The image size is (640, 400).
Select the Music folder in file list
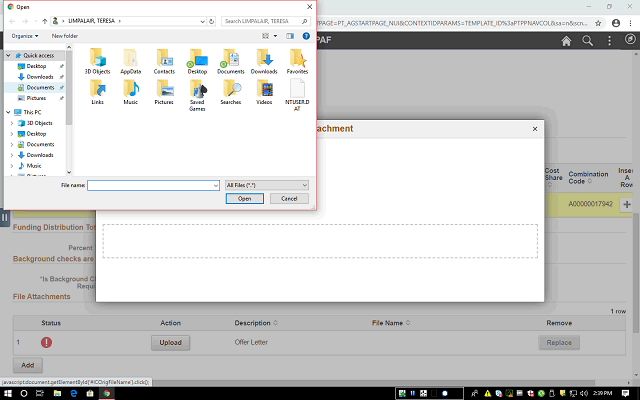(x=131, y=92)
